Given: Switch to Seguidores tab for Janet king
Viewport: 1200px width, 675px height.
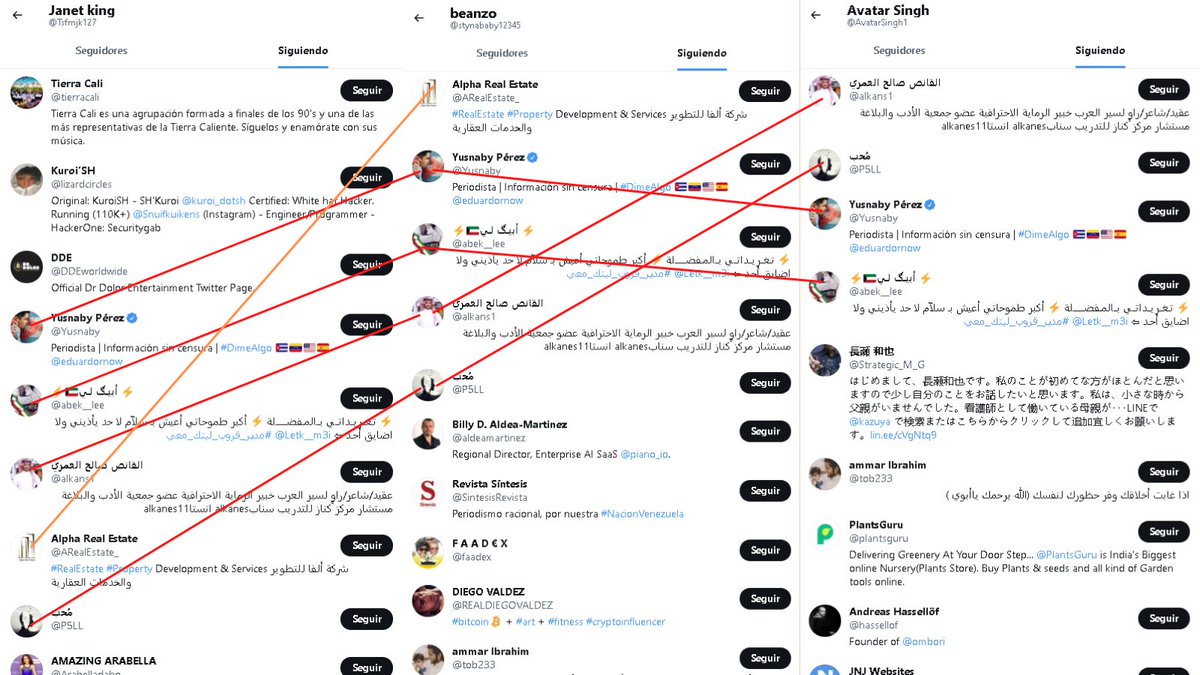Looking at the screenshot, I should point(101,51).
